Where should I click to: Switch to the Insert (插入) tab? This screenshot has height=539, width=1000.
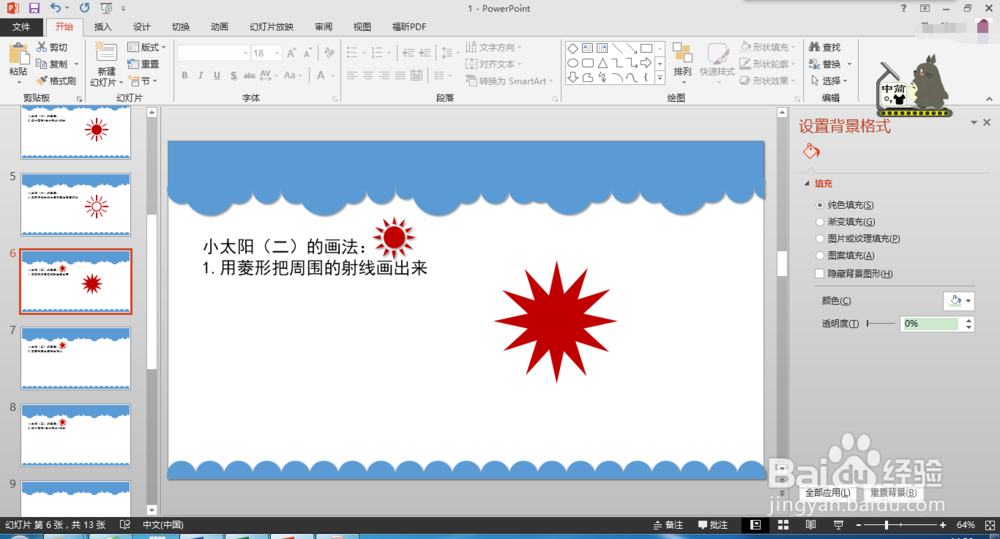pos(103,27)
